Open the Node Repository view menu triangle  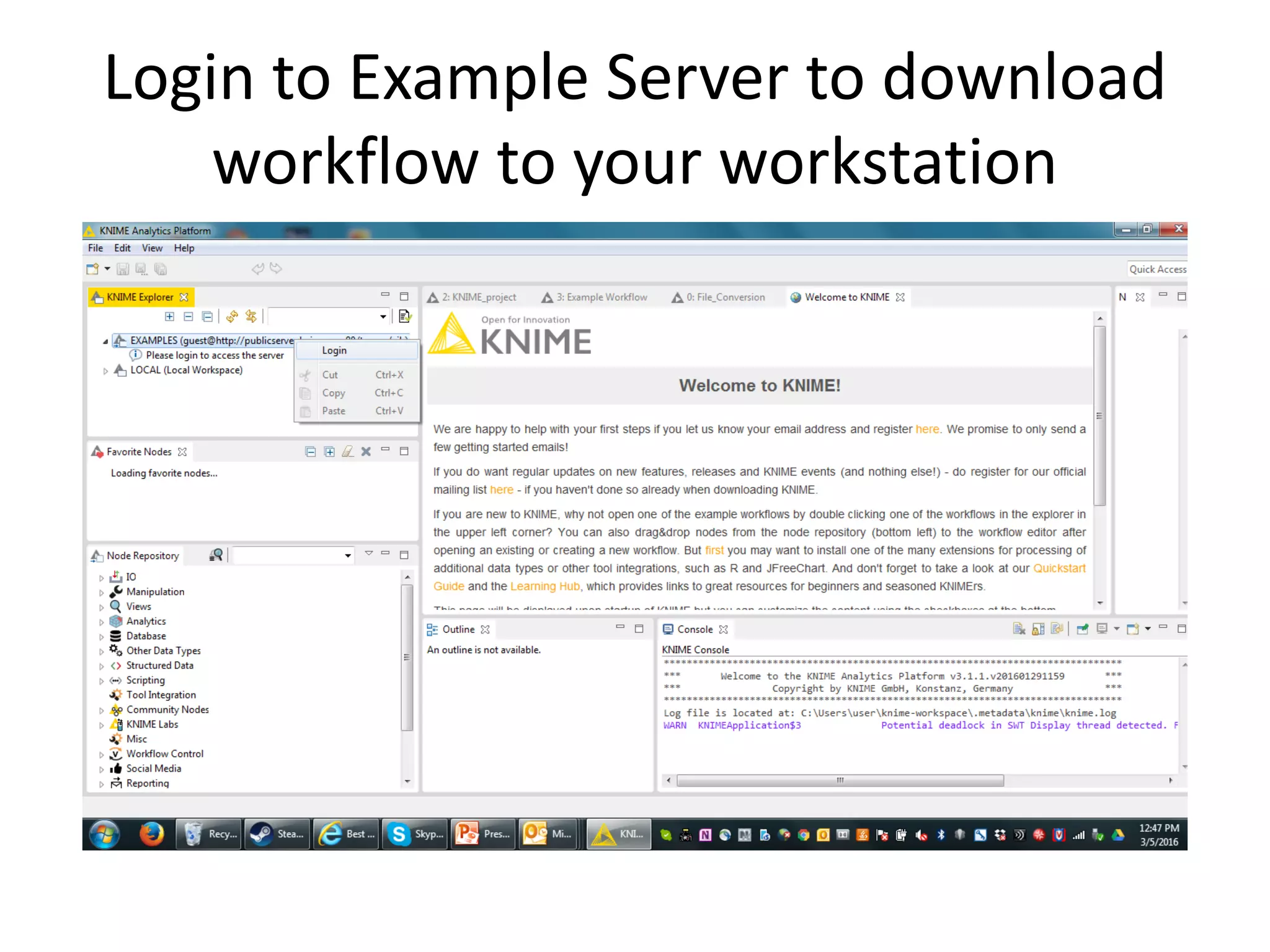368,553
